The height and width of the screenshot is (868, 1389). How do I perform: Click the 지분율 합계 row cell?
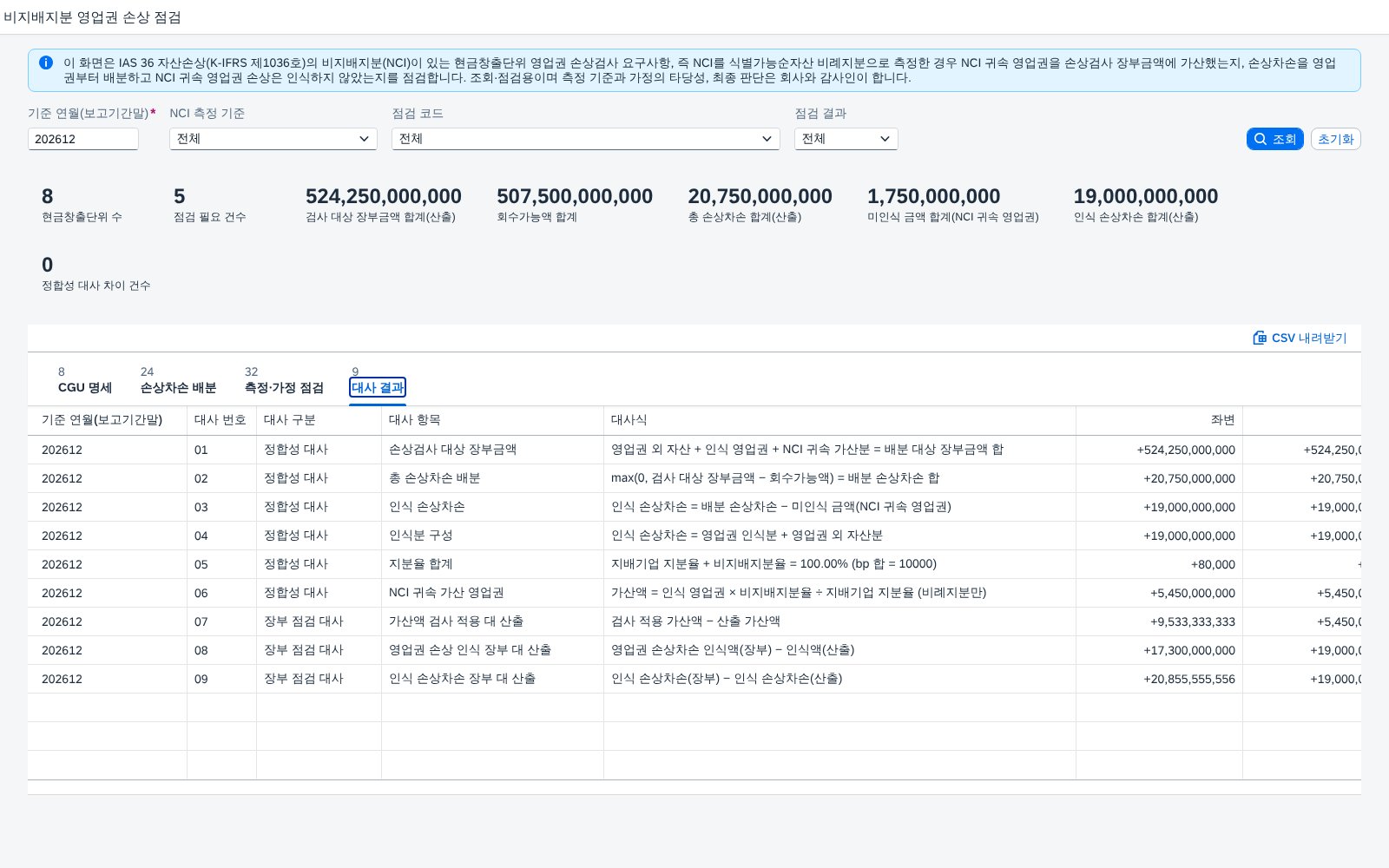[492, 564]
